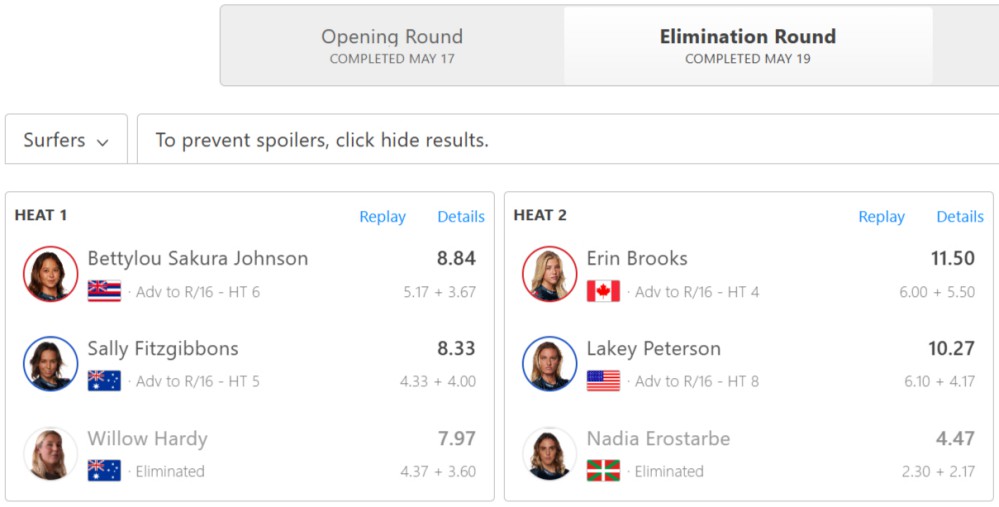The width and height of the screenshot is (999, 507).
Task: Open Erin Brooks' name link
Action: click(636, 259)
